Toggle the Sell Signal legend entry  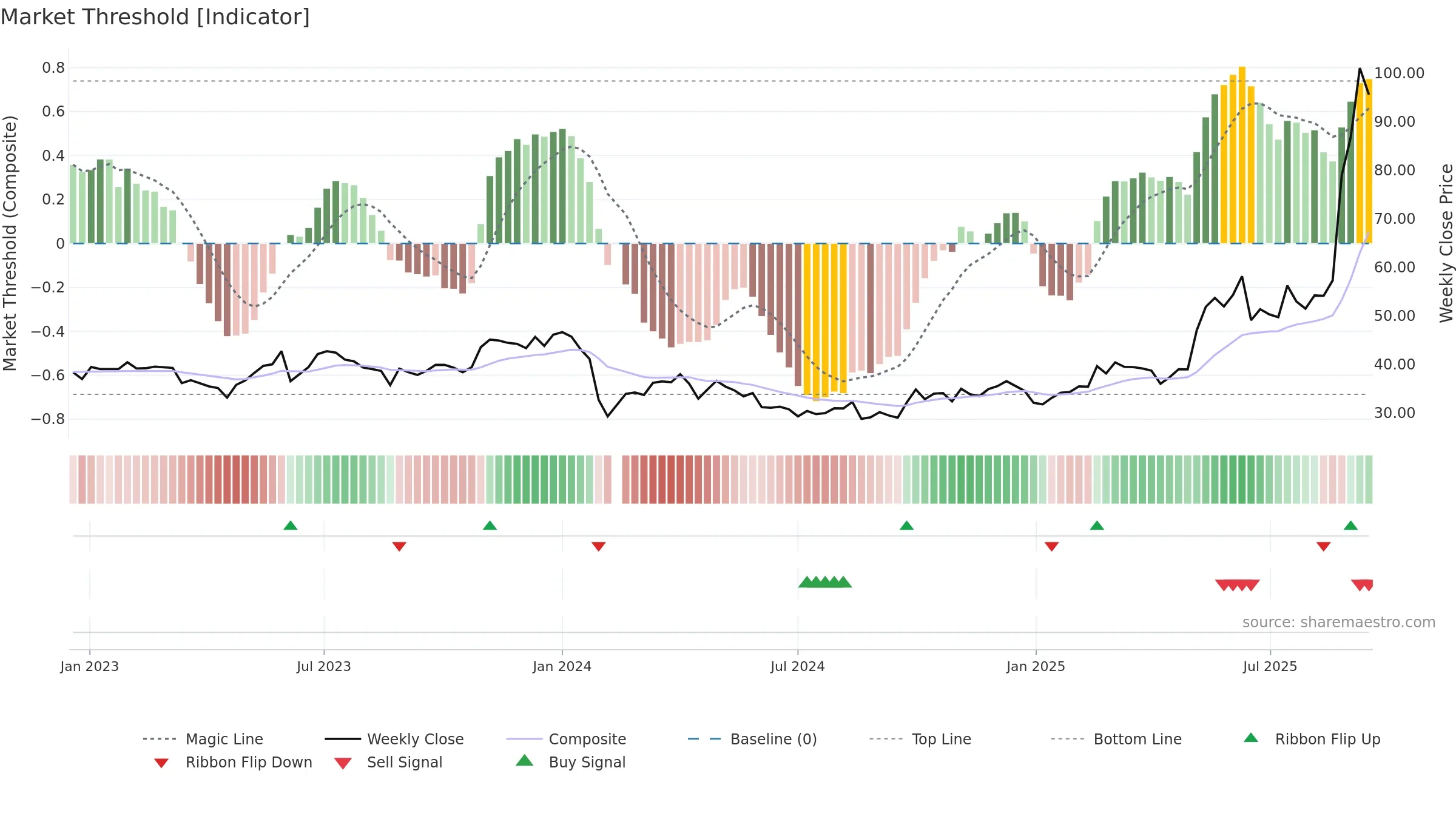pyautogui.click(x=388, y=762)
